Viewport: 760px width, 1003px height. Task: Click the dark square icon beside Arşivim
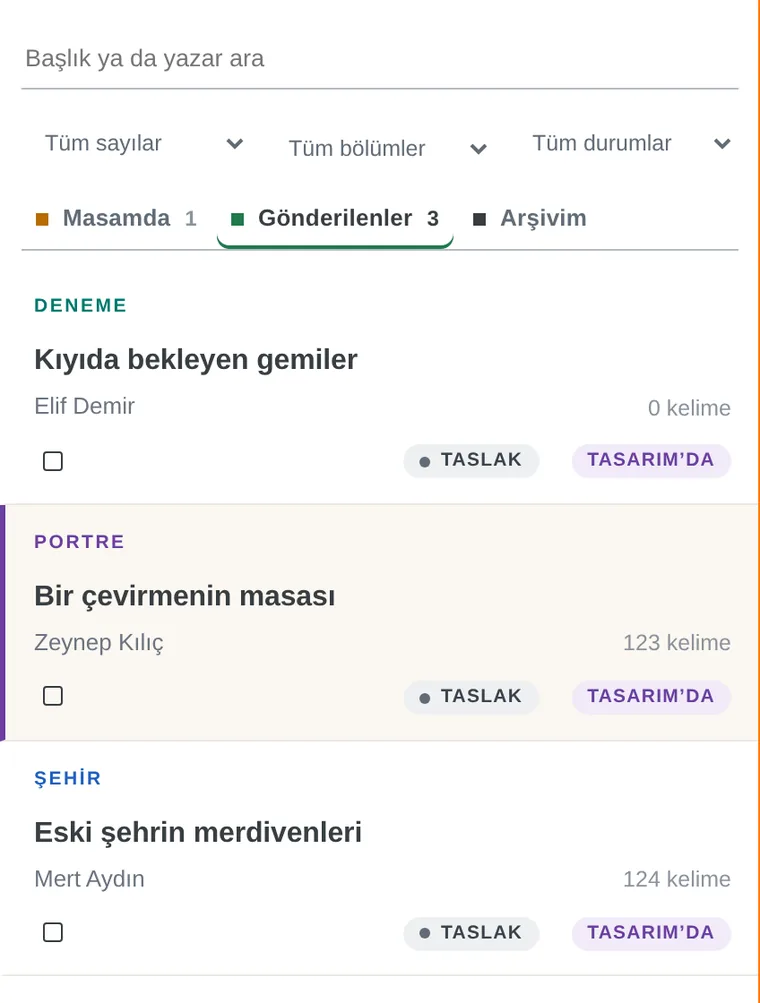479,219
